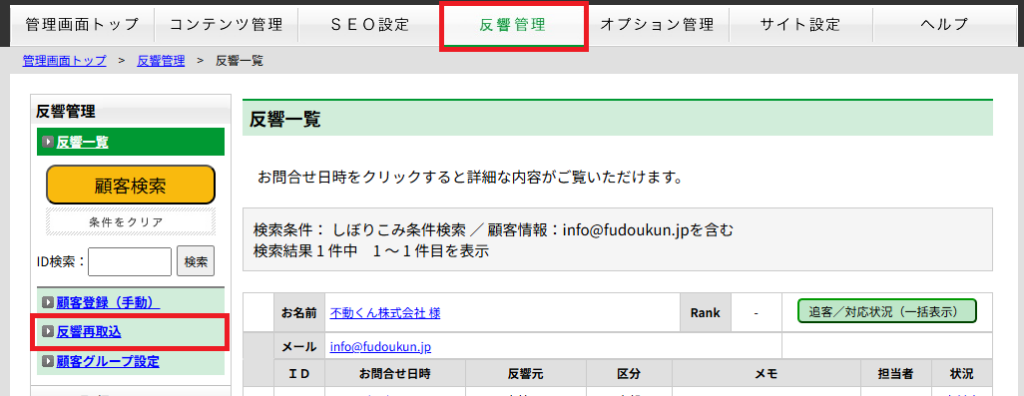Open 反響再取込 sidebar link
The width and height of the screenshot is (1024, 396).
point(89,332)
